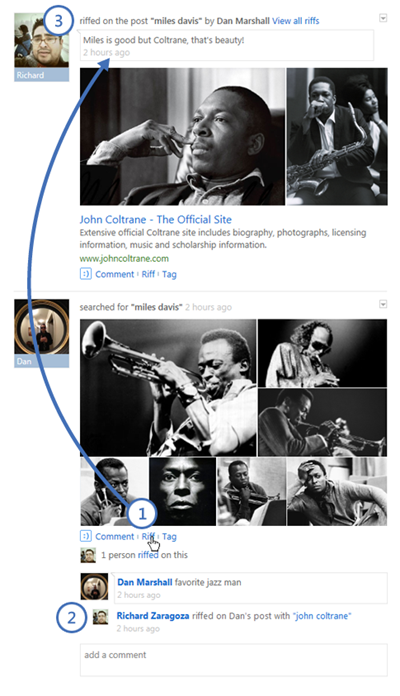
Task: Expand options dropdown arrow on Dan's post
Action: pyautogui.click(x=383, y=304)
